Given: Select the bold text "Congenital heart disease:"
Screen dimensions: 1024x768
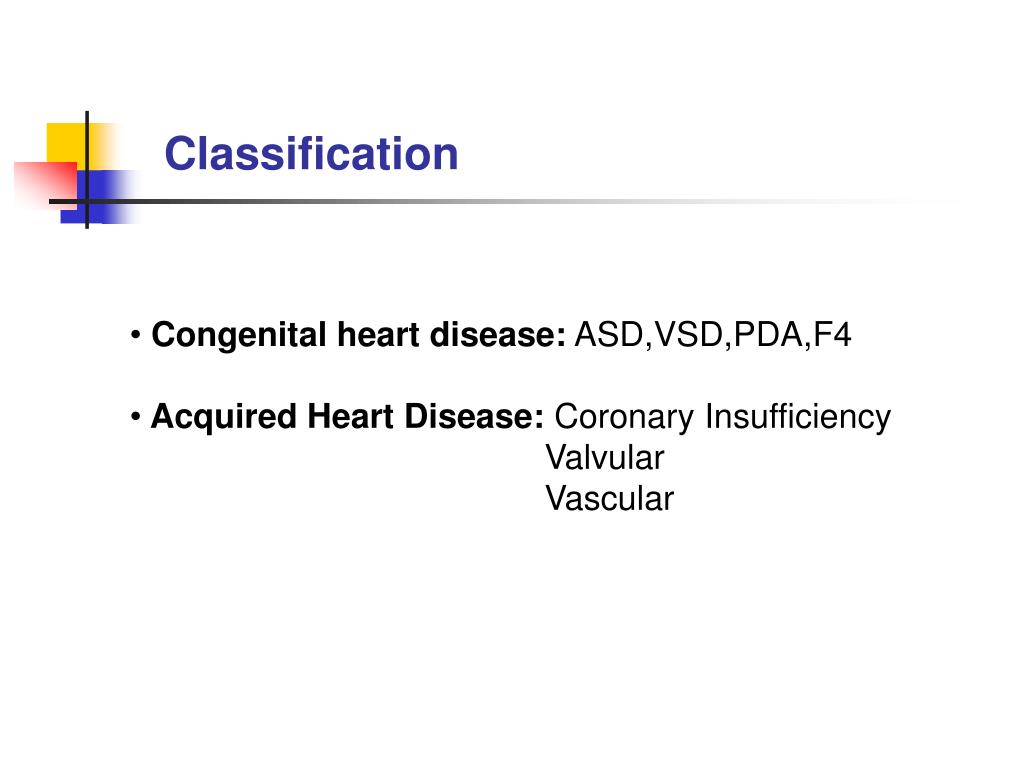Looking at the screenshot, I should [359, 336].
